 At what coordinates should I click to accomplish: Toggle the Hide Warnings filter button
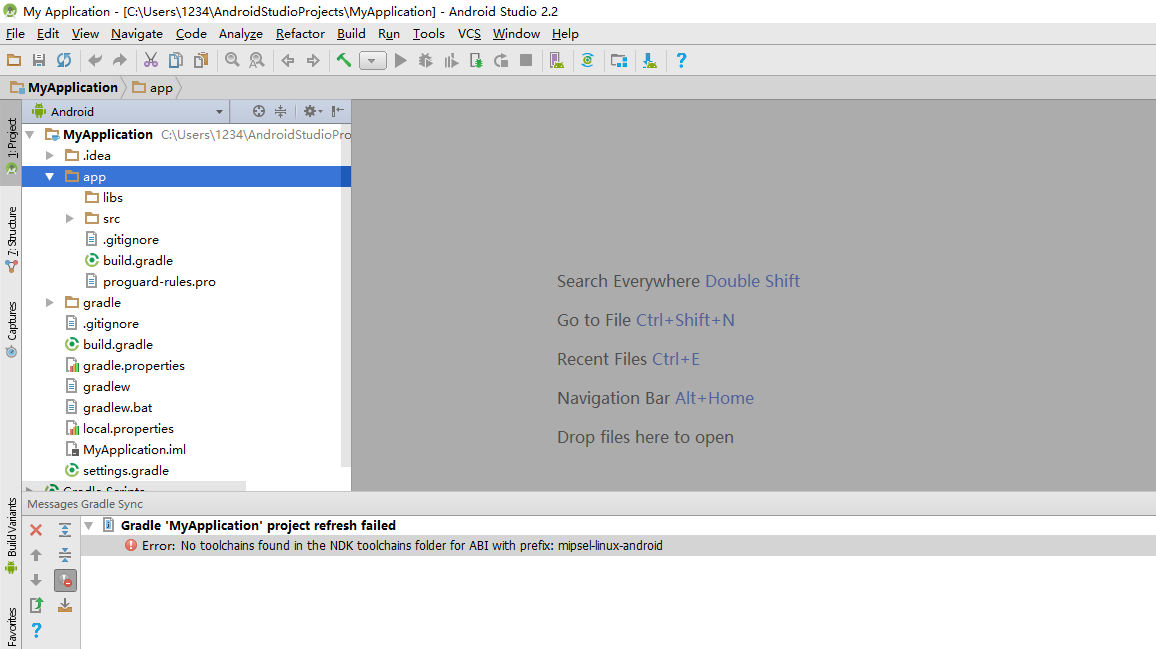coord(65,580)
